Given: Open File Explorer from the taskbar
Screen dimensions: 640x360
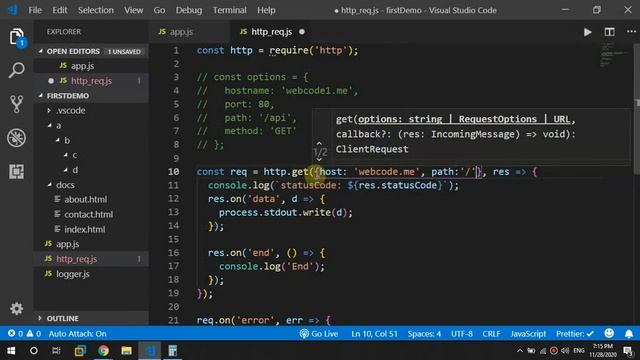Looking at the screenshot, I should tap(126, 351).
